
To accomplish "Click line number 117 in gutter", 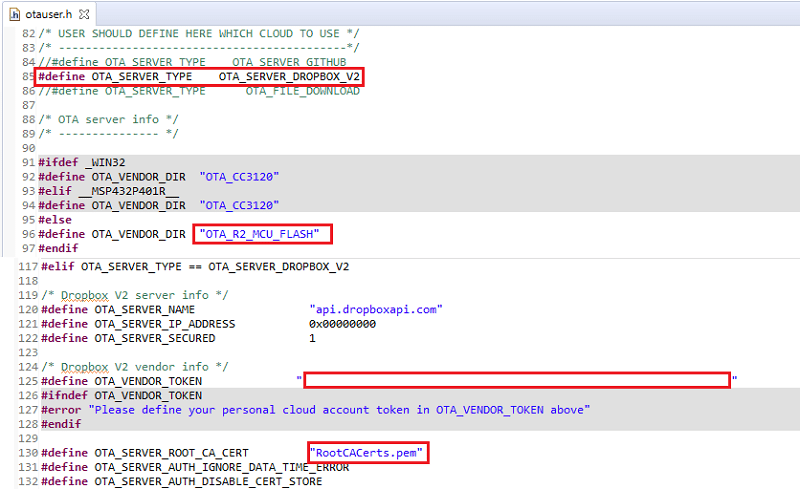I will pos(28,266).
